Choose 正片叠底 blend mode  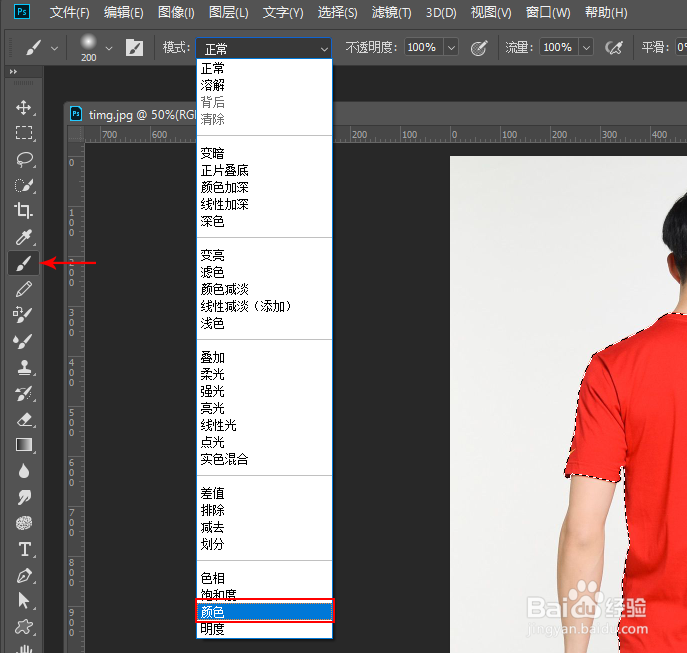tap(264, 170)
